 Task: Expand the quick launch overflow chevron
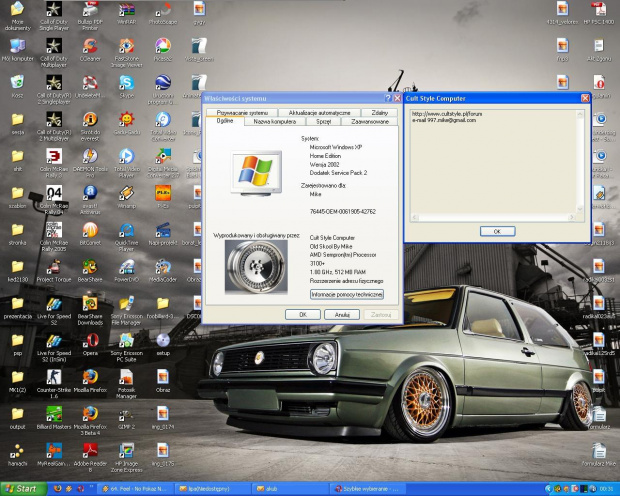tap(92, 487)
